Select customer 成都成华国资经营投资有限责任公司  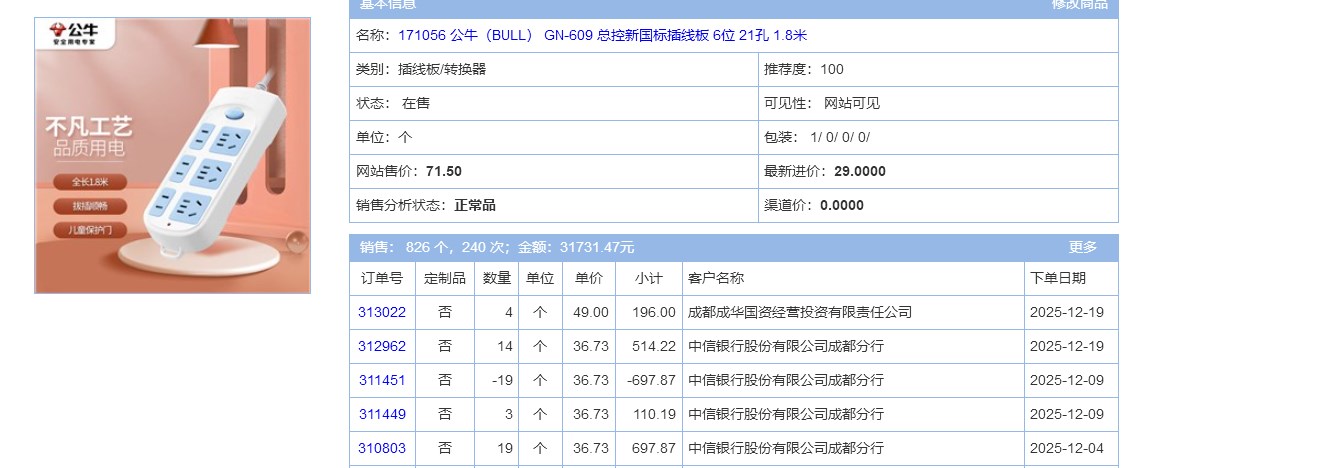click(x=800, y=312)
